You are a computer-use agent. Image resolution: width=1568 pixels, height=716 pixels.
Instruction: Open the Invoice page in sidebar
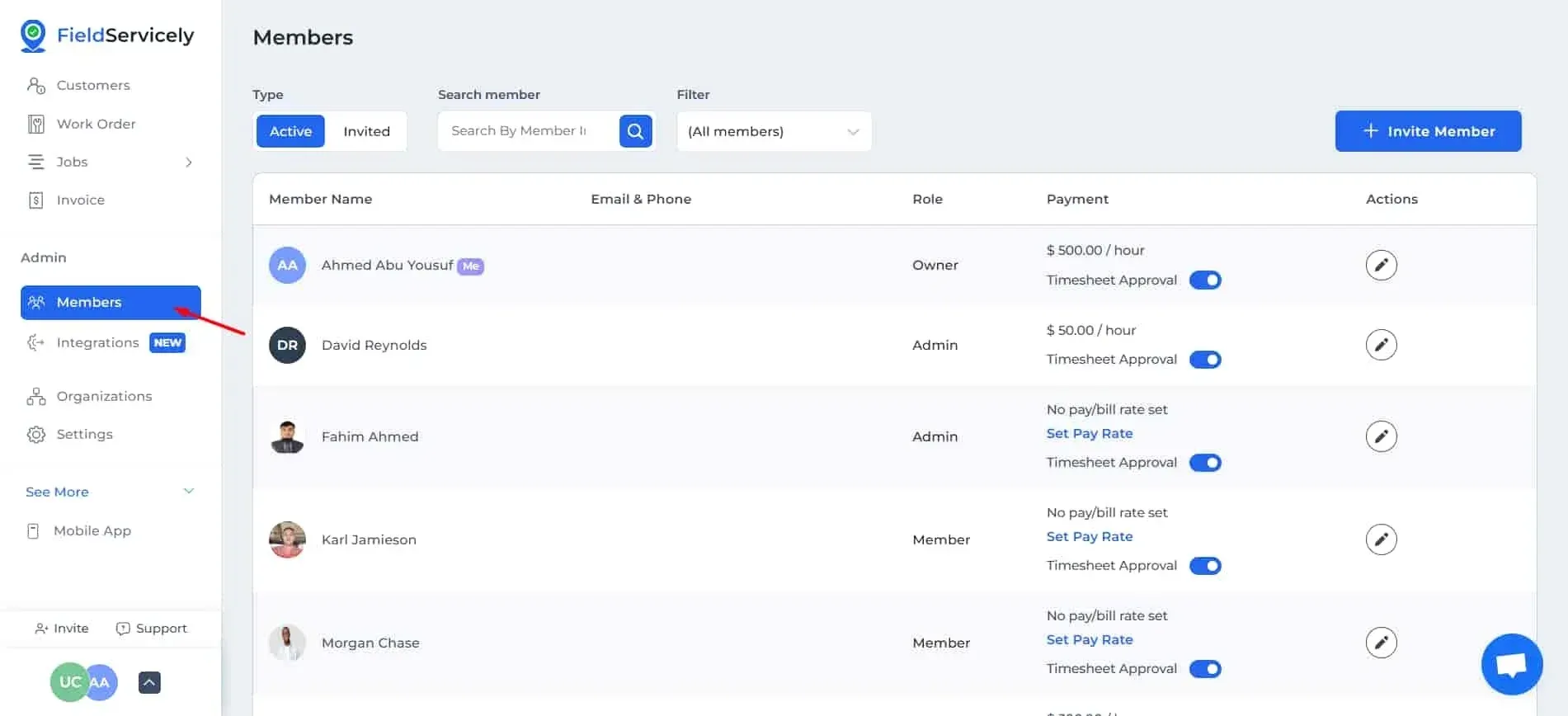[x=80, y=200]
